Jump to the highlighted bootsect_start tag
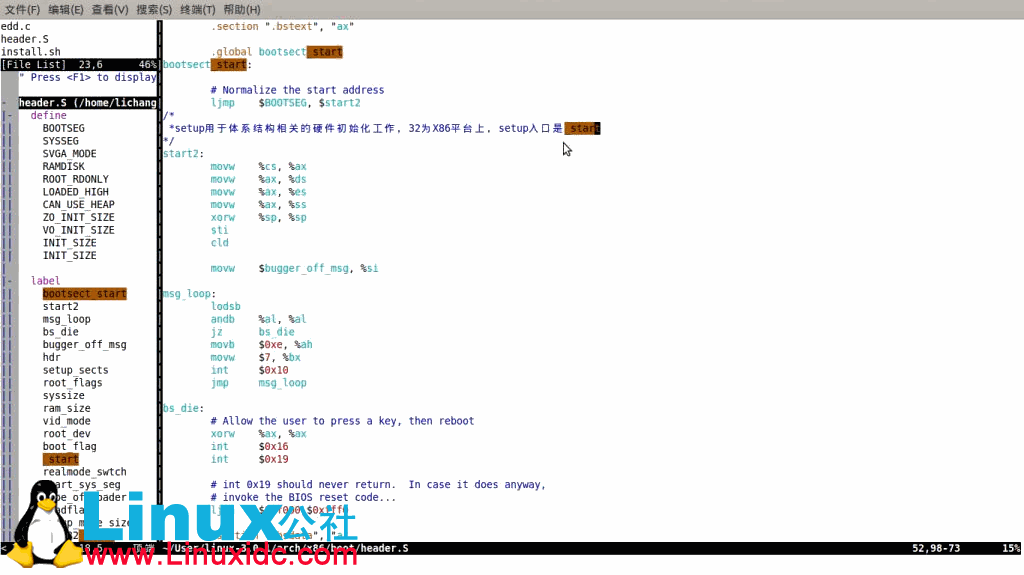The image size is (1024, 575). pyautogui.click(x=84, y=294)
